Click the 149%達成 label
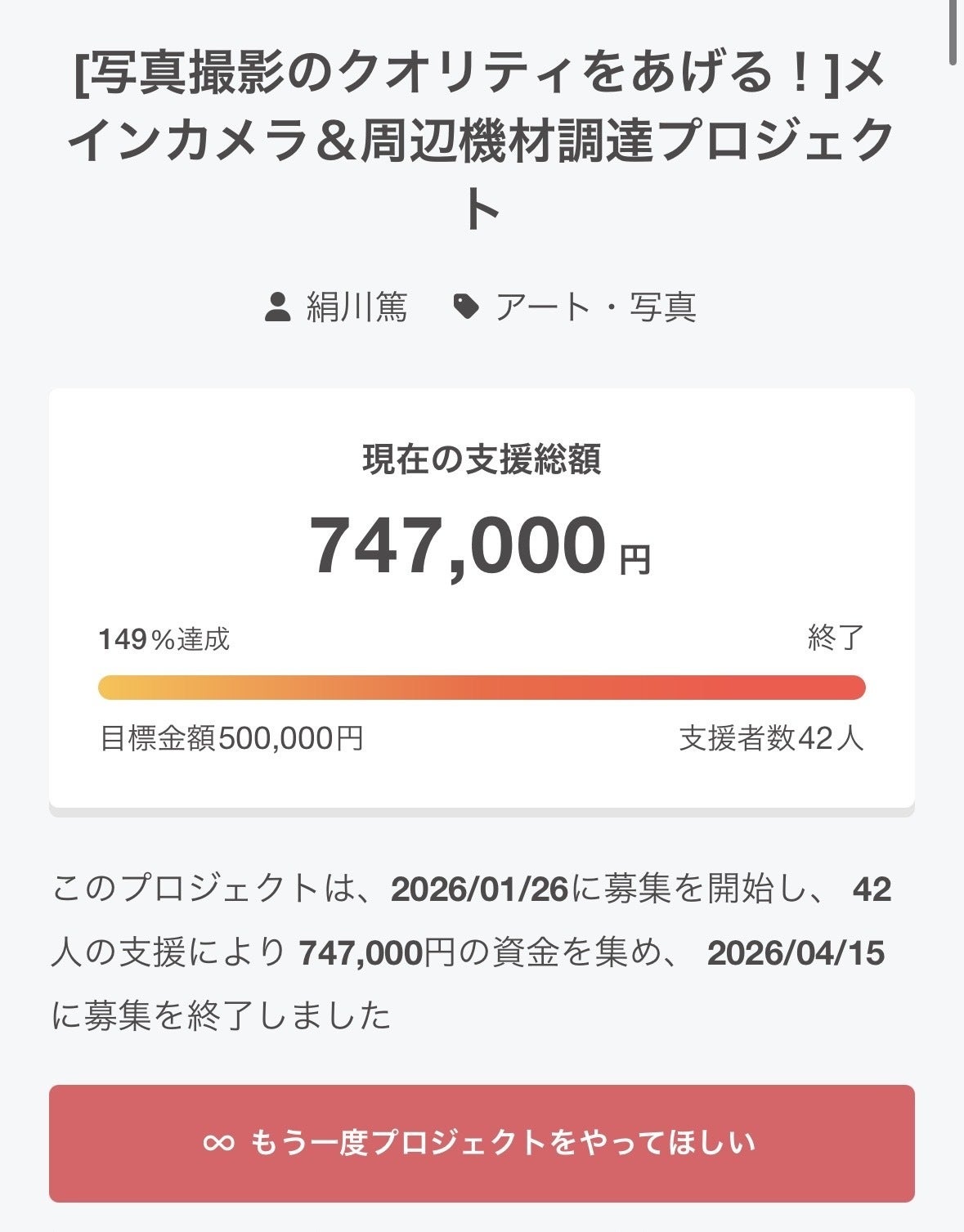964x1232 pixels. [x=164, y=638]
